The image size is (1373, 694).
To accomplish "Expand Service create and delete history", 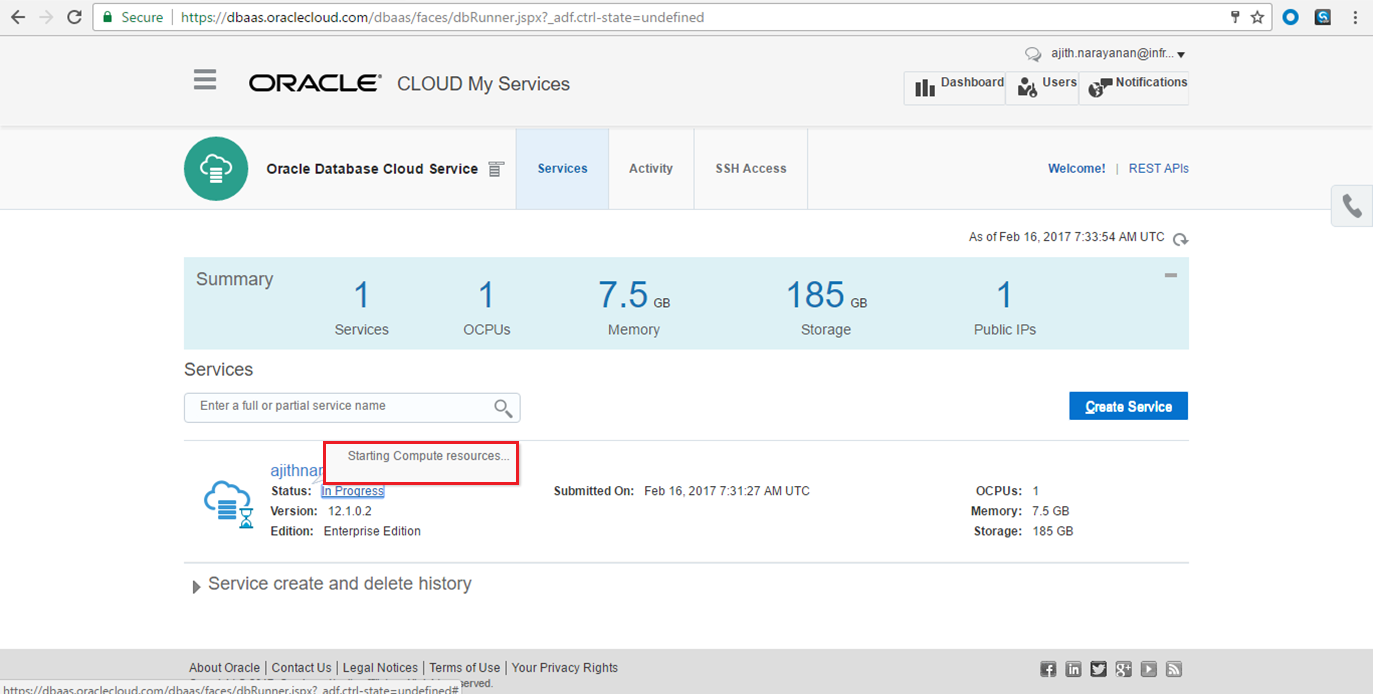I will [196, 586].
